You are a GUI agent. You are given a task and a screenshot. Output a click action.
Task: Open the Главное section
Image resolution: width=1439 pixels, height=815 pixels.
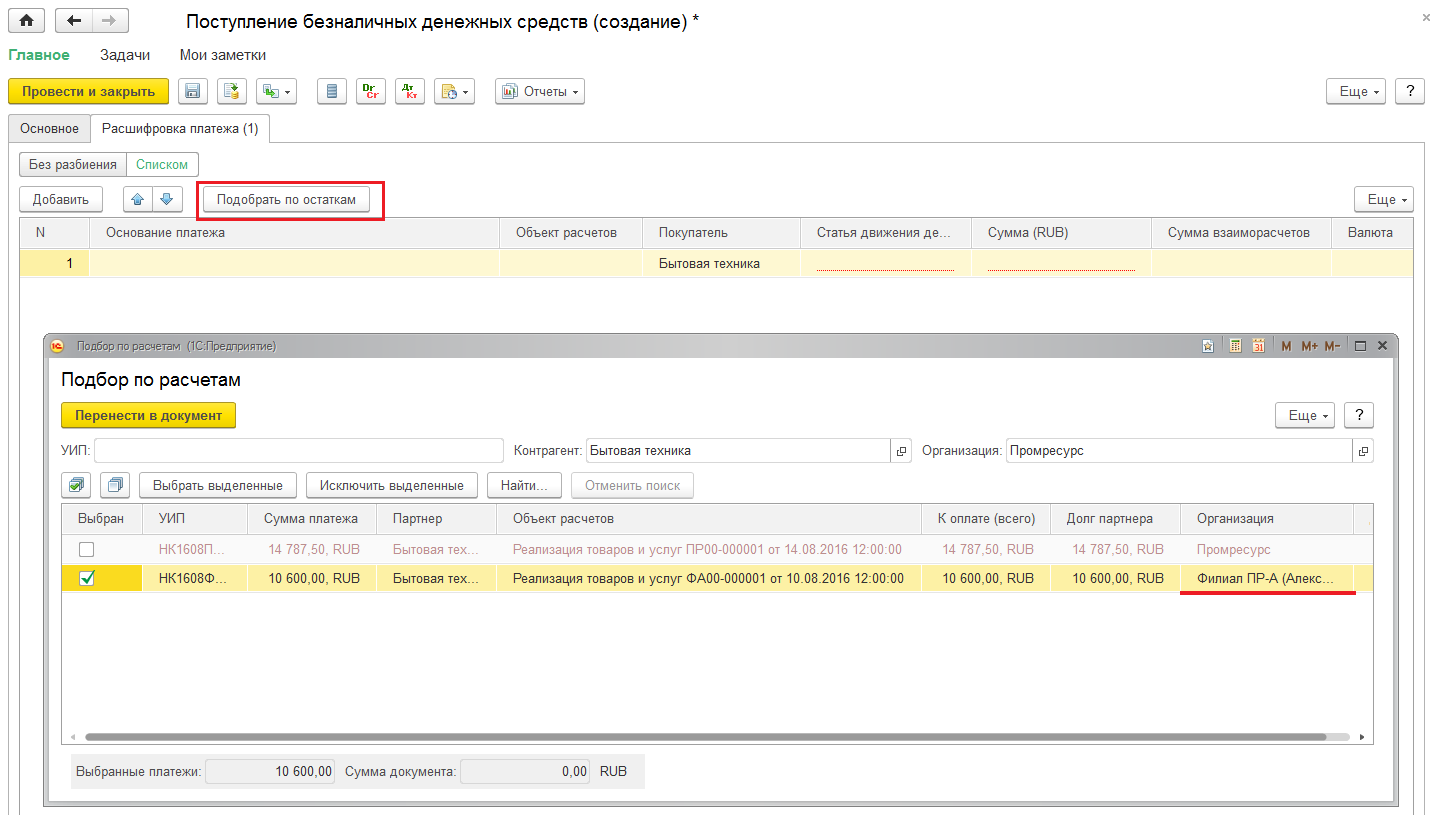39,55
